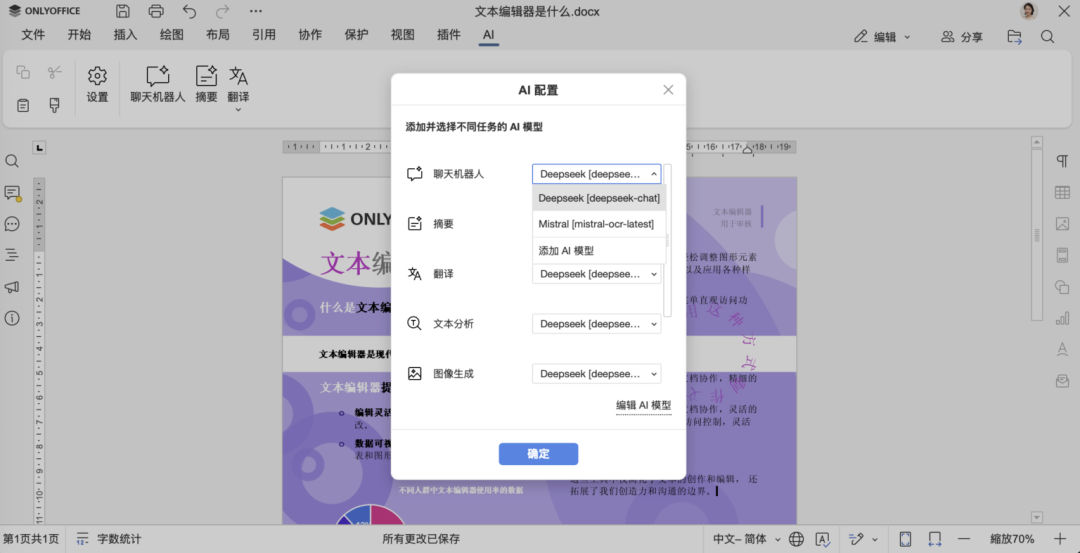This screenshot has width=1080, height=553.
Task: Redo the last action
Action: [x=222, y=11]
